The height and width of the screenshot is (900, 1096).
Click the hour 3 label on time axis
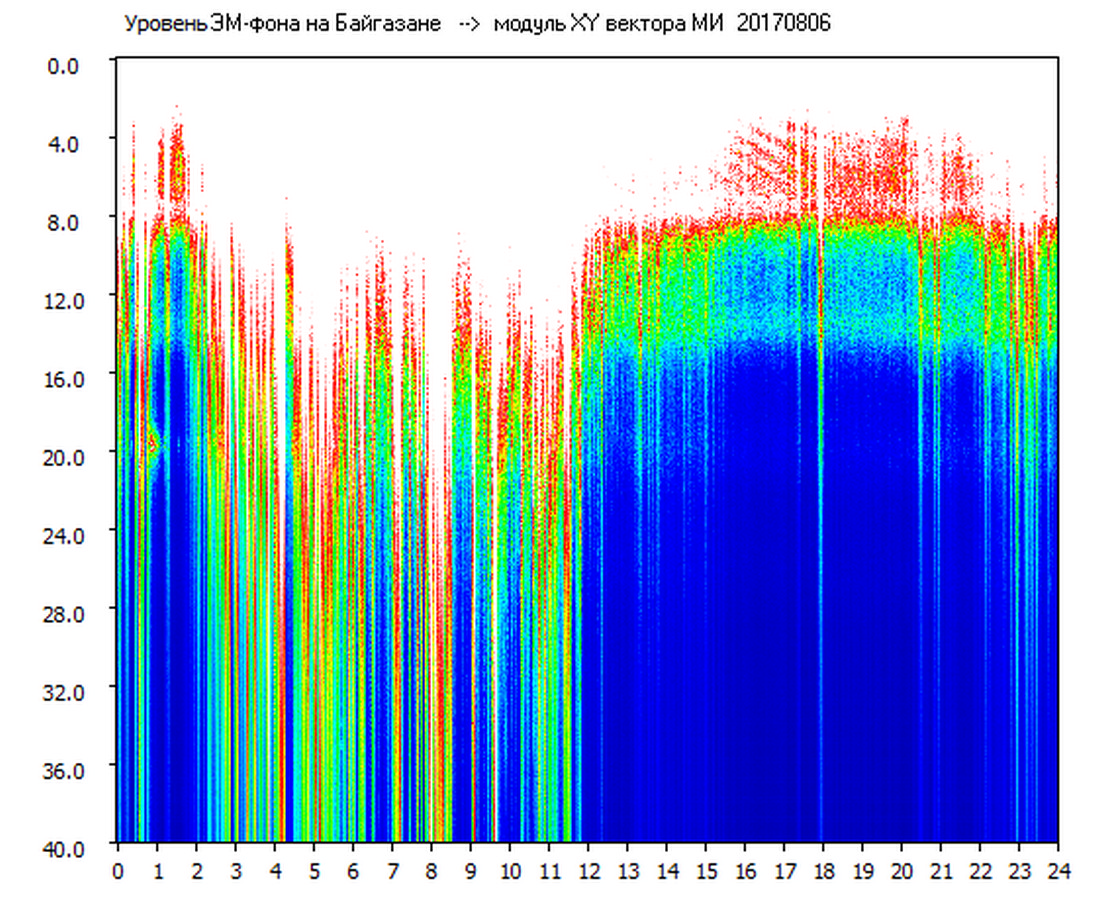coord(235,871)
